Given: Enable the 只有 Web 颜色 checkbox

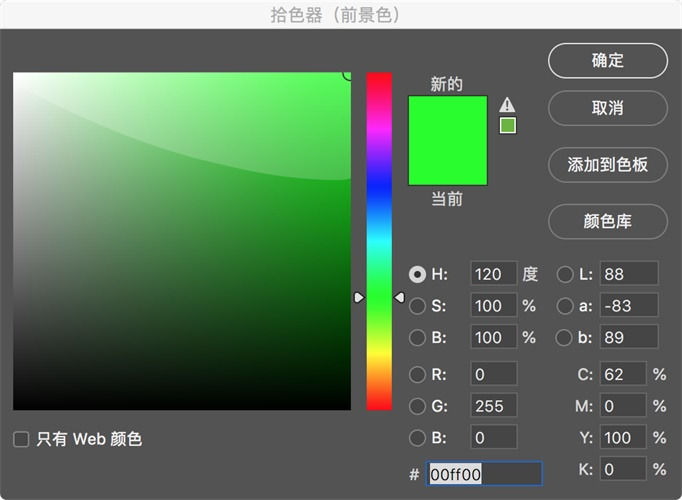Looking at the screenshot, I should (x=21, y=439).
